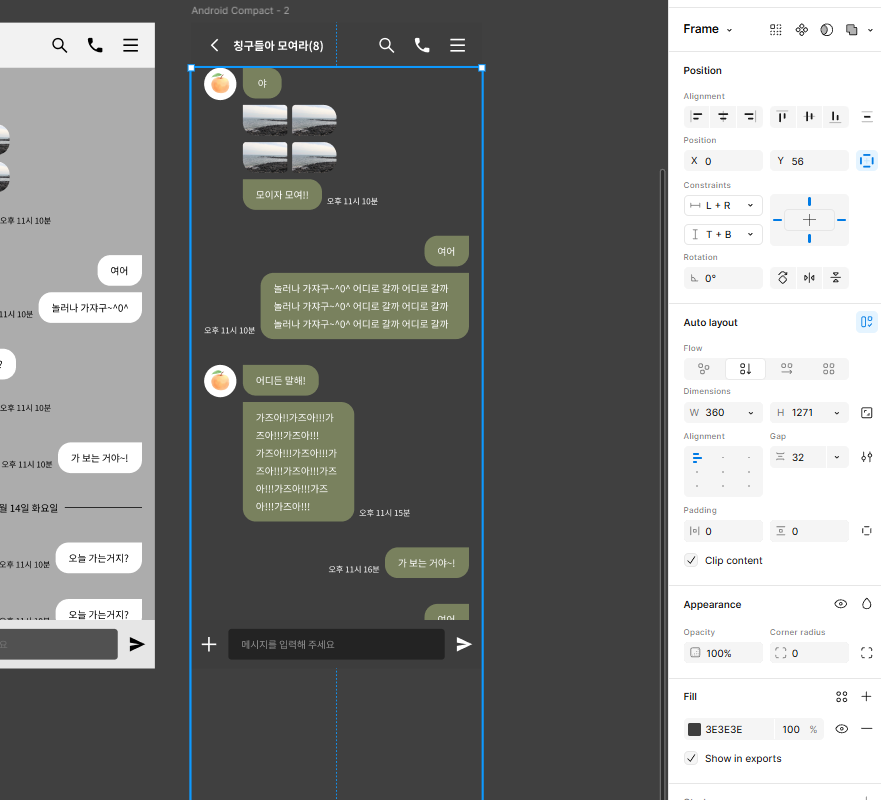Viewport: 881px width, 800px height.
Task: Toggle the ignore auto layout position icon
Action: [x=867, y=161]
